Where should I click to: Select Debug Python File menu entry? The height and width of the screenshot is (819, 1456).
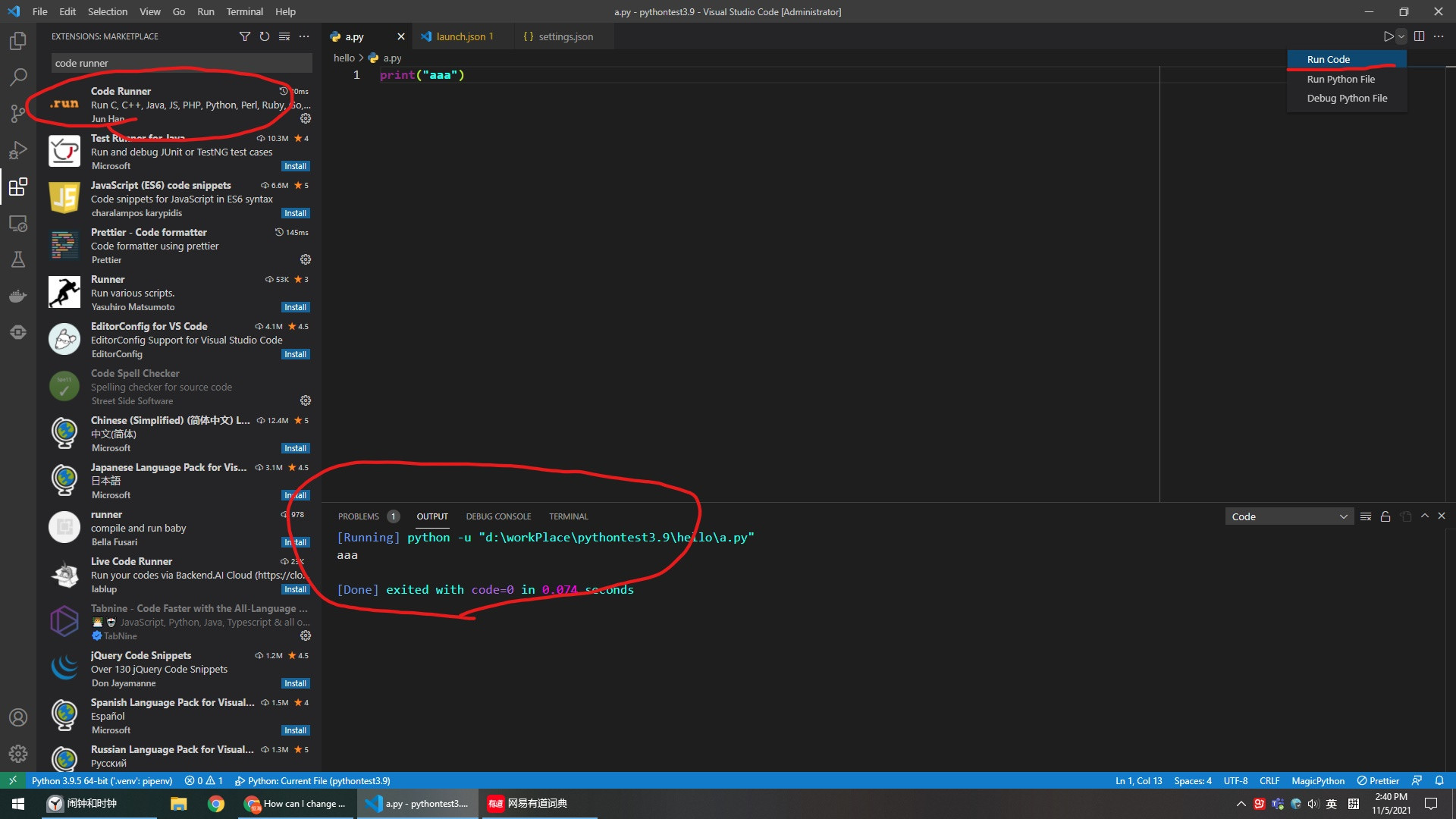[1347, 98]
